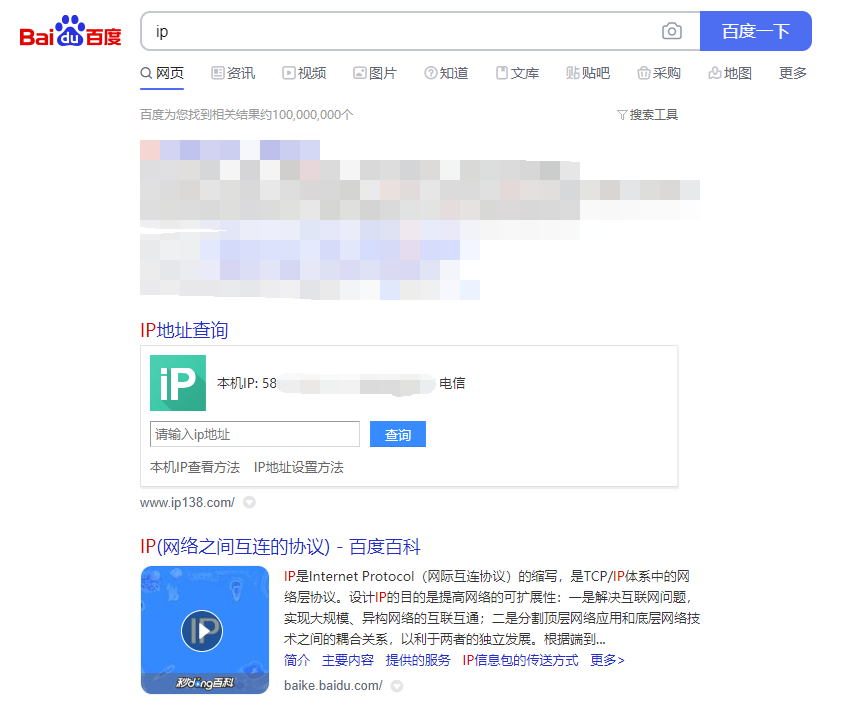Open IP地址设置方法 link
This screenshot has height=709, width=849.
pyautogui.click(x=299, y=467)
